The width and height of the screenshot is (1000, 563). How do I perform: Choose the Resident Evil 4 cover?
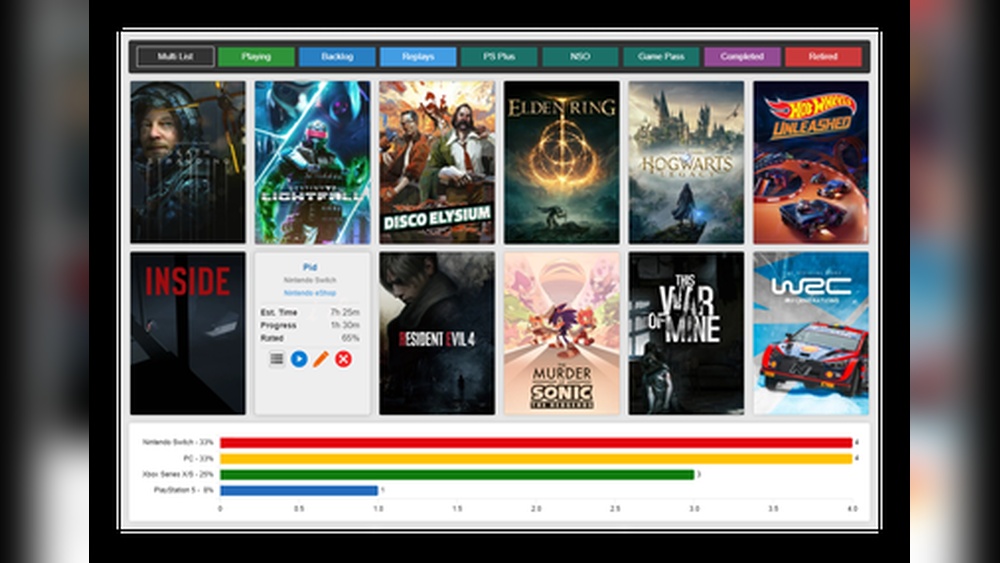tap(437, 333)
